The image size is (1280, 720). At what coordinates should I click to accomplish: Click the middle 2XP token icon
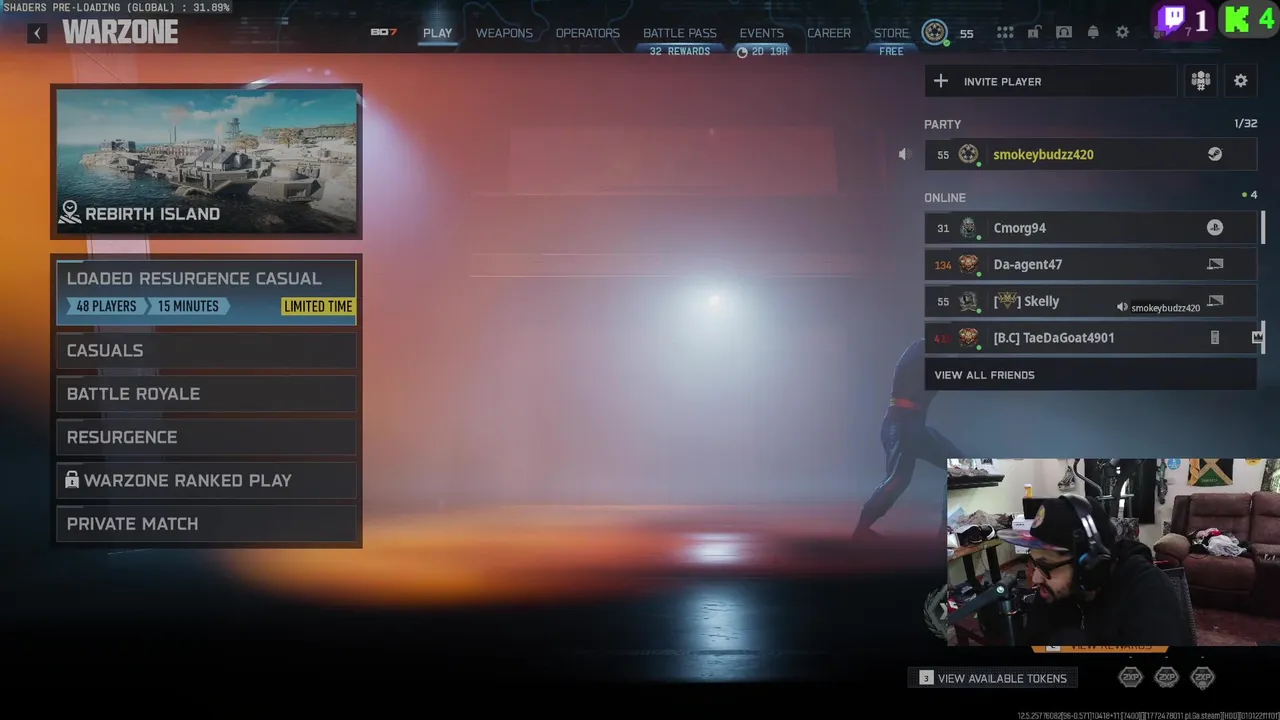(1166, 678)
